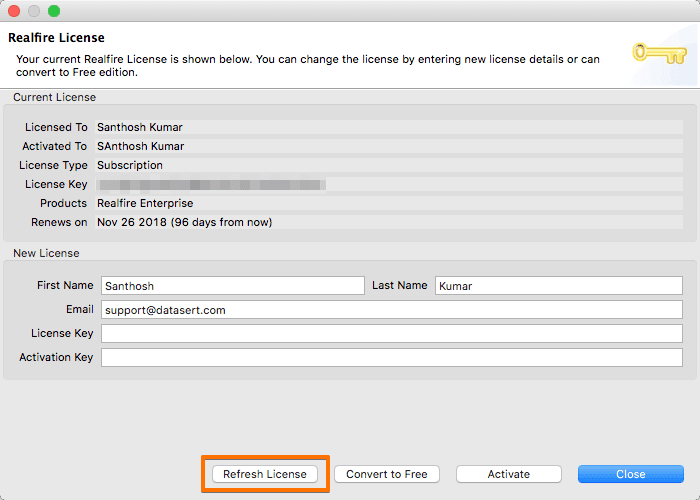Click the Current License group label
Screen dimensions: 700x500
point(54,97)
